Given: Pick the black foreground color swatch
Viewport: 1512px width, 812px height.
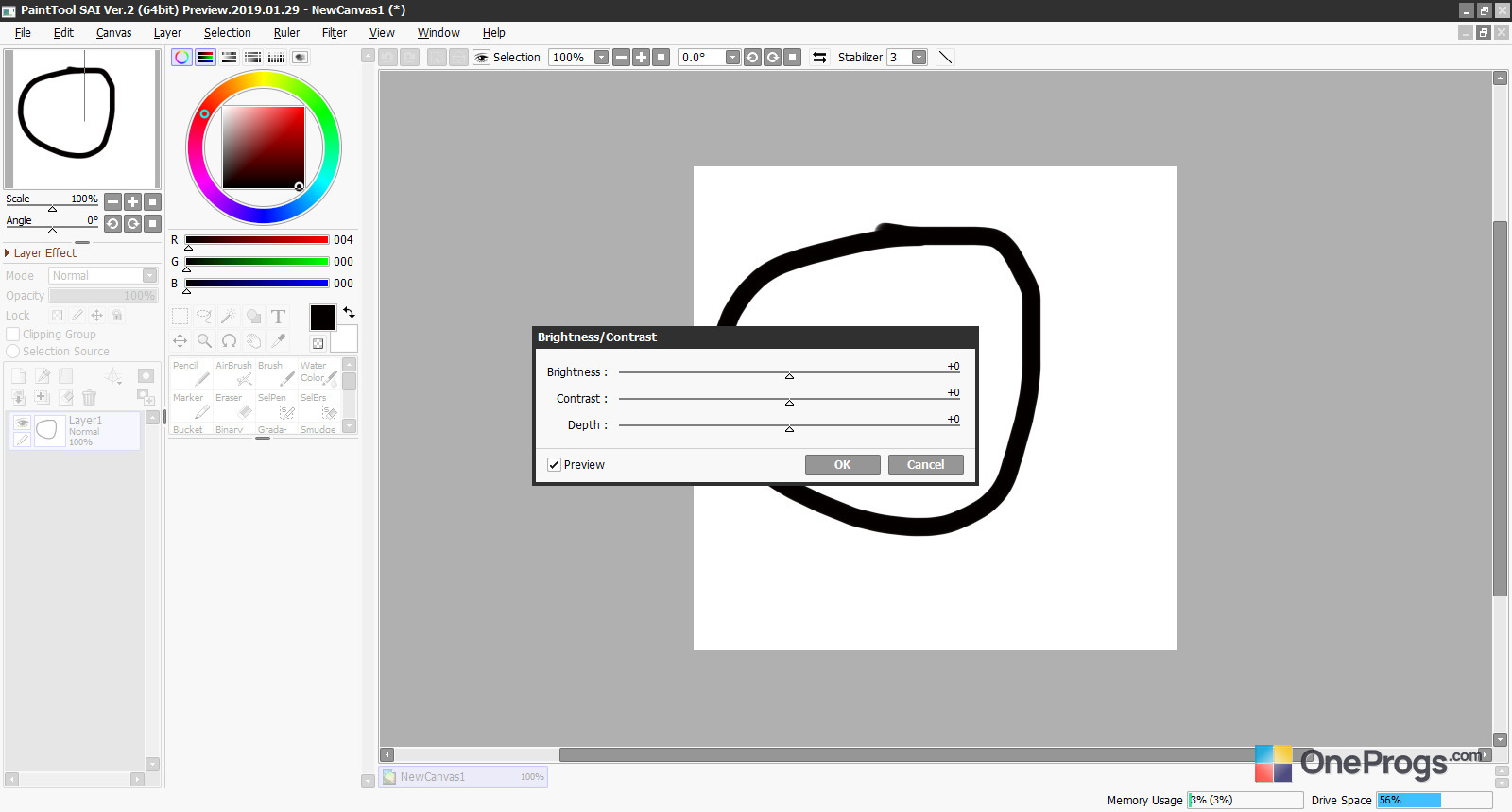Looking at the screenshot, I should 322,317.
